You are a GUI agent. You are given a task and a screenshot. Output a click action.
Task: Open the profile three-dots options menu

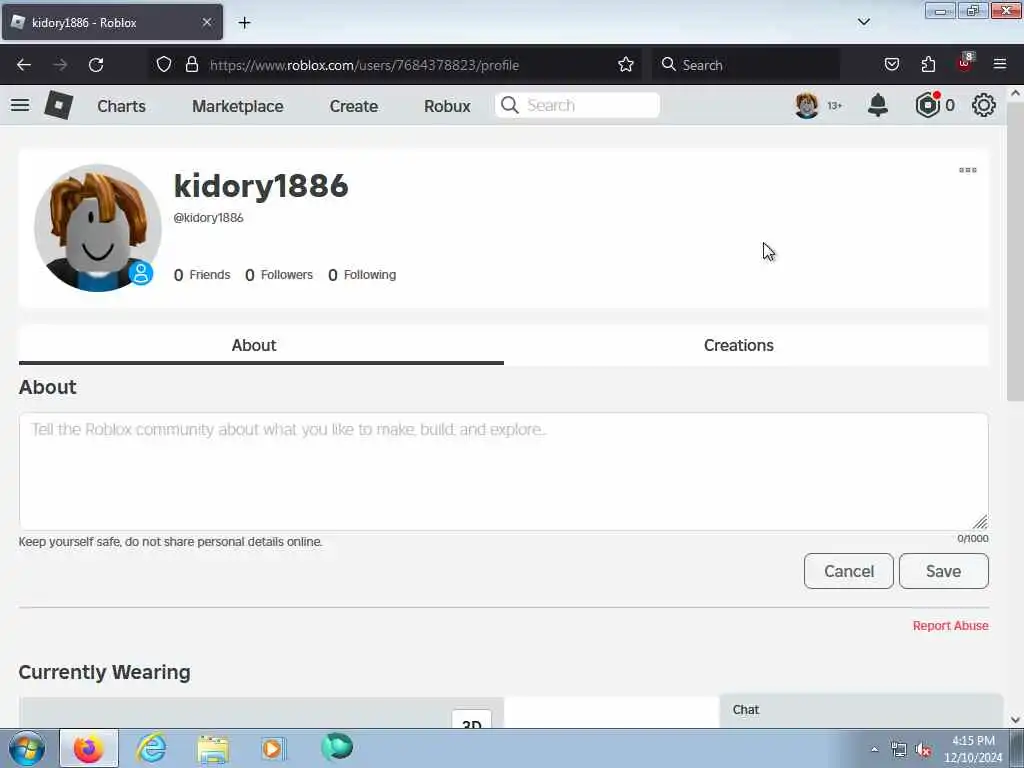(x=968, y=170)
